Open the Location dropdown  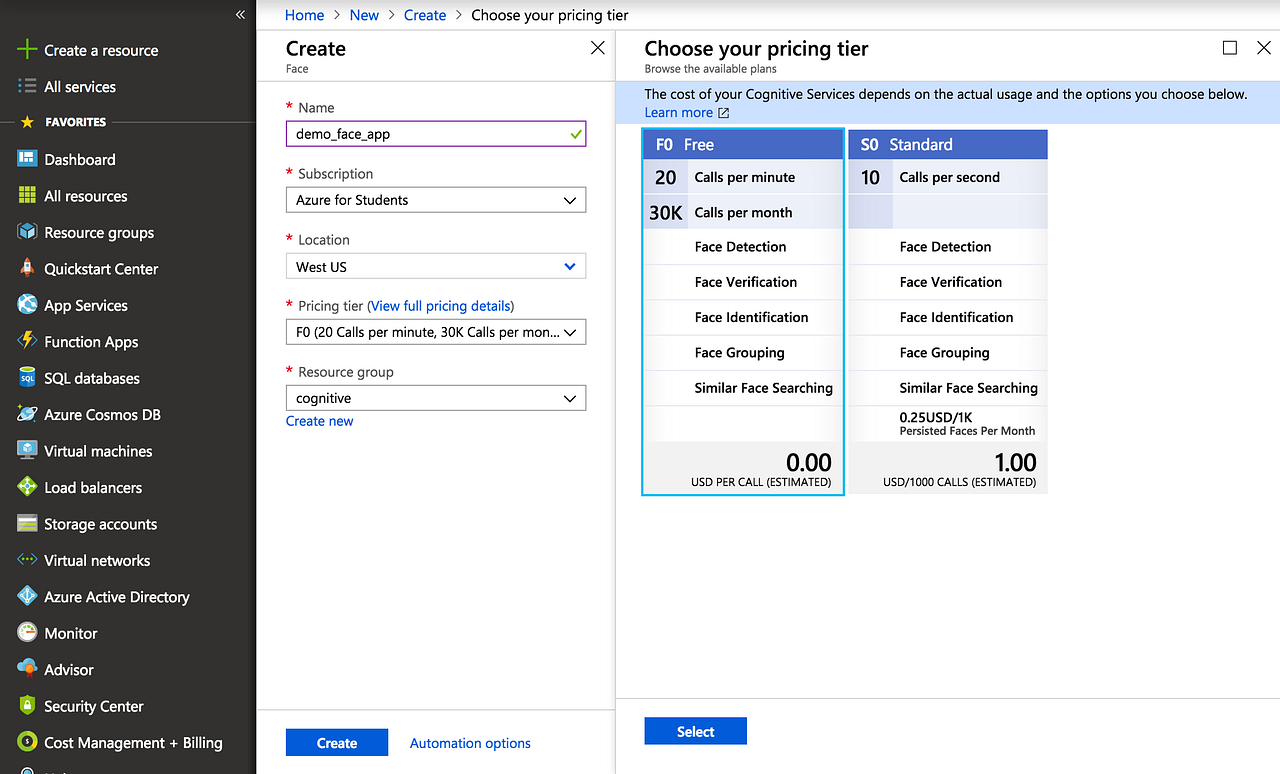point(435,266)
